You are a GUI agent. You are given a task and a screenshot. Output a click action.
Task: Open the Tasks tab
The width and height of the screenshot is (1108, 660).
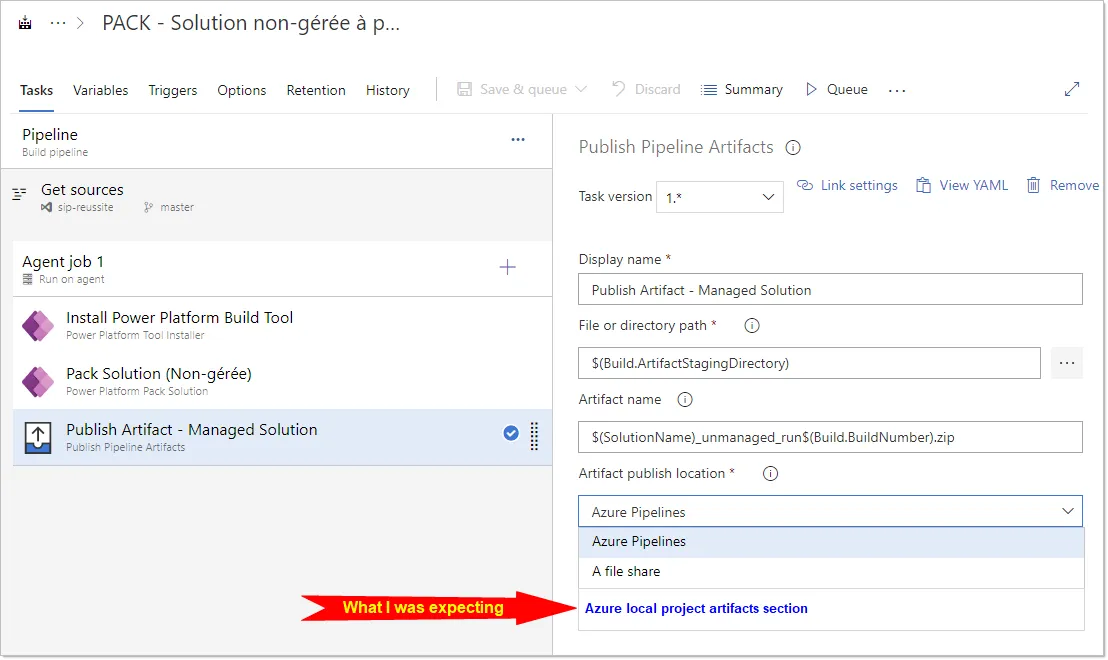click(x=36, y=90)
